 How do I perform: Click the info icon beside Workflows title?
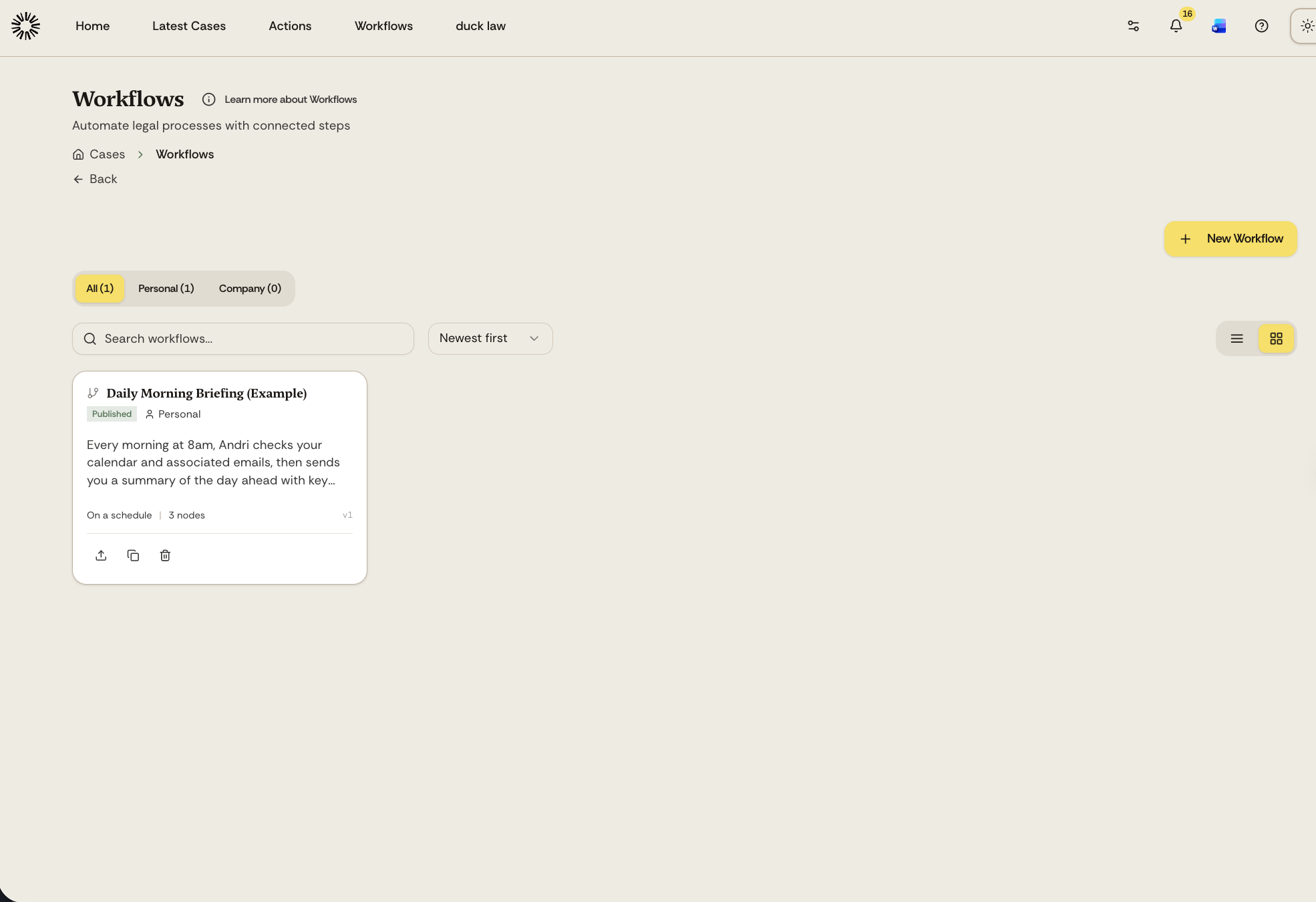click(209, 100)
